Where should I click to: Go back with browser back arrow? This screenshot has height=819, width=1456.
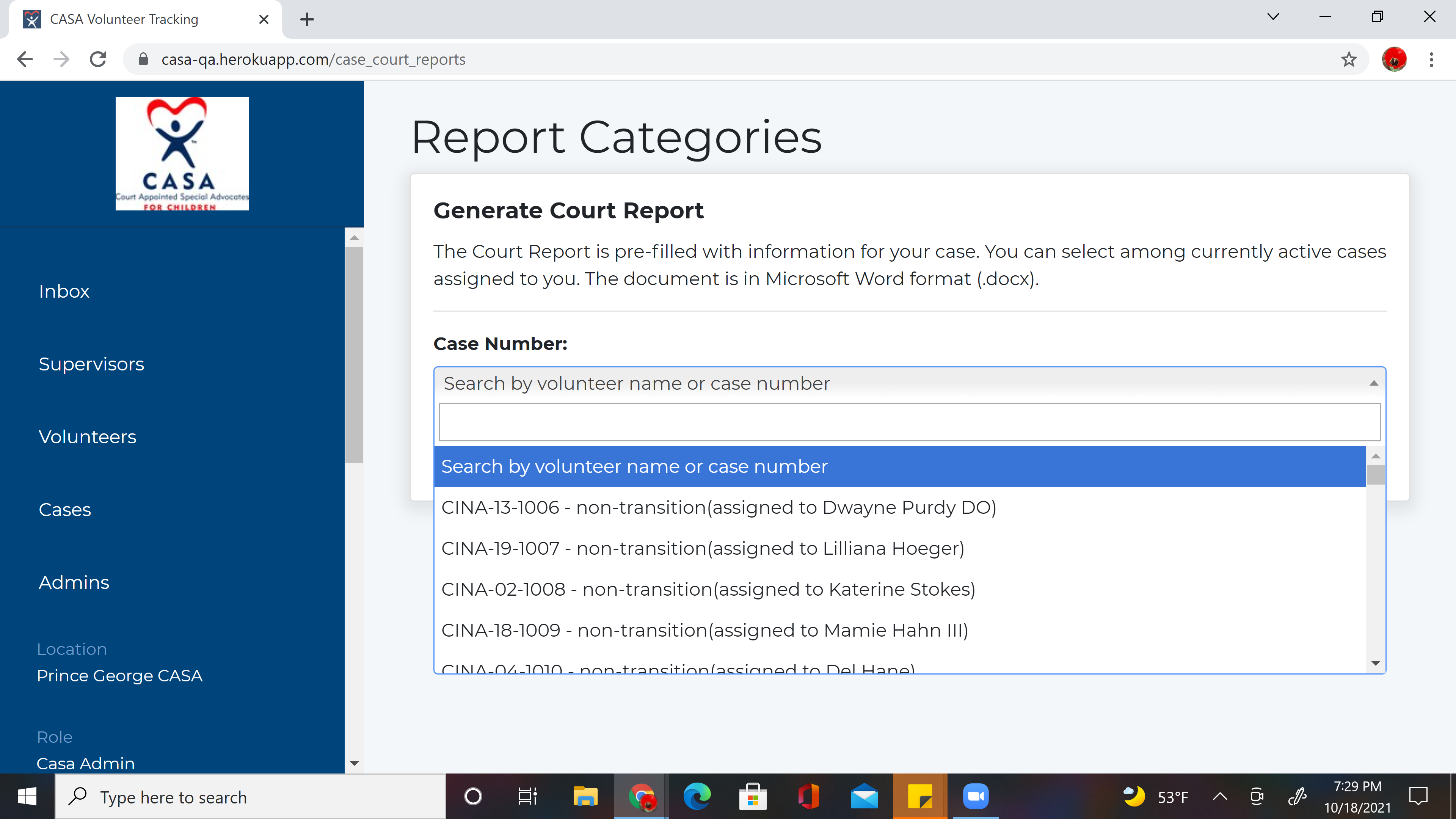pyautogui.click(x=25, y=60)
